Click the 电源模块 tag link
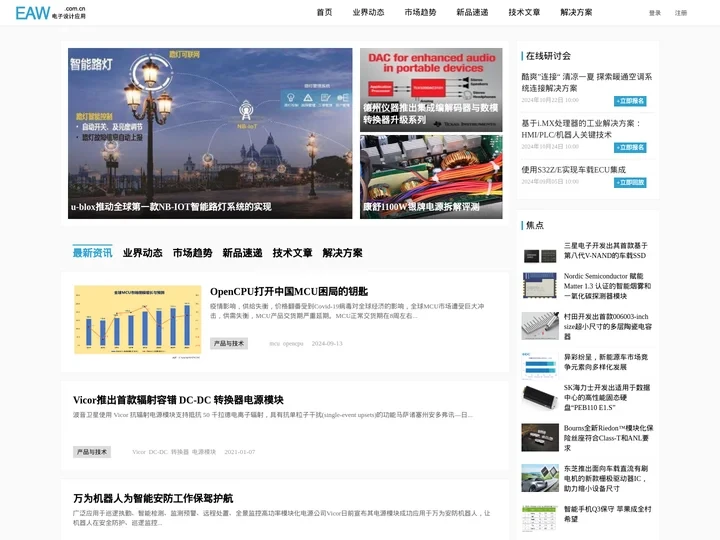The image size is (720, 540). pyautogui.click(x=204, y=452)
